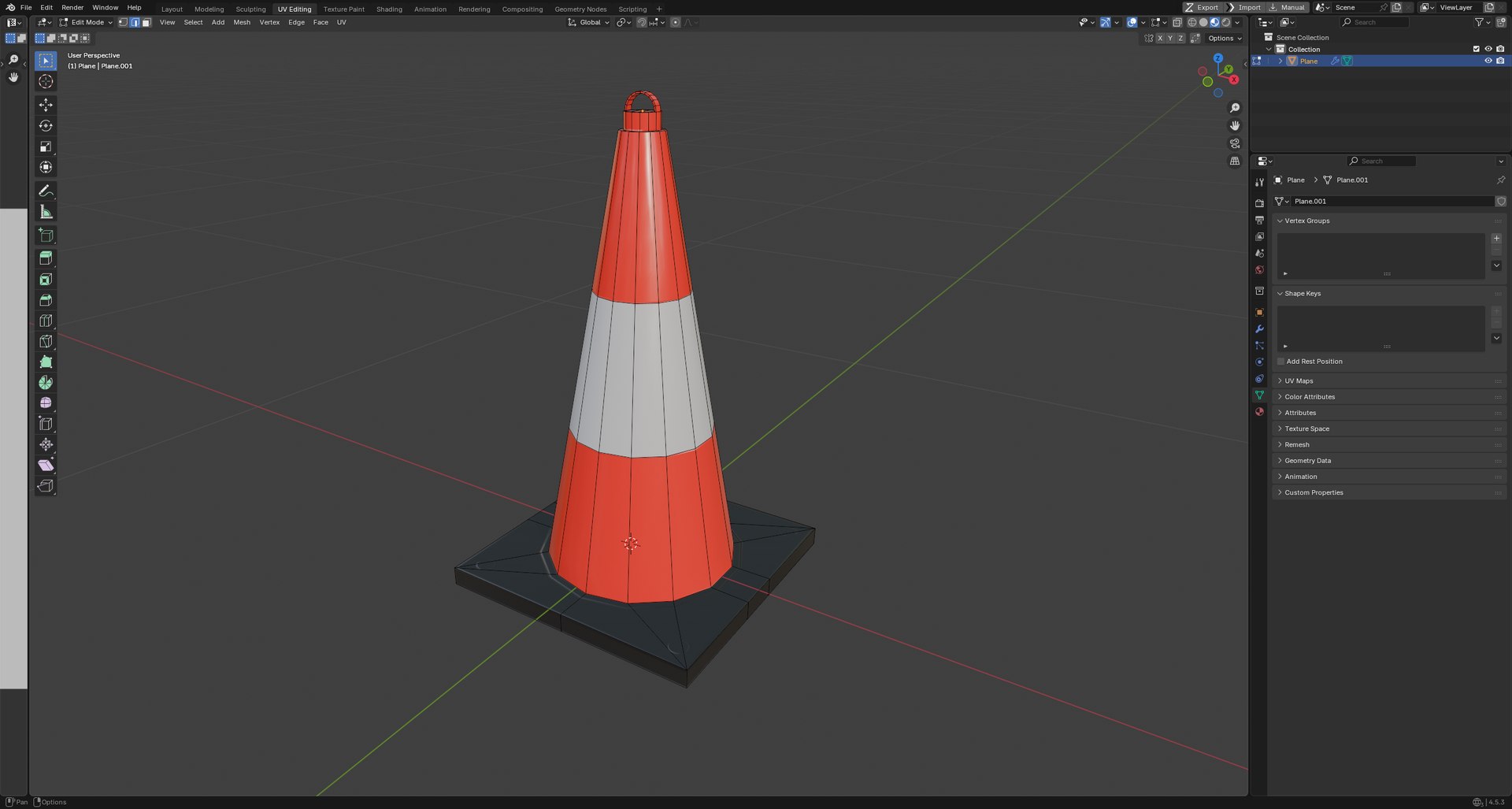Pick the Knife tool
Viewport: 1512px width, 809px height.
pos(46,341)
